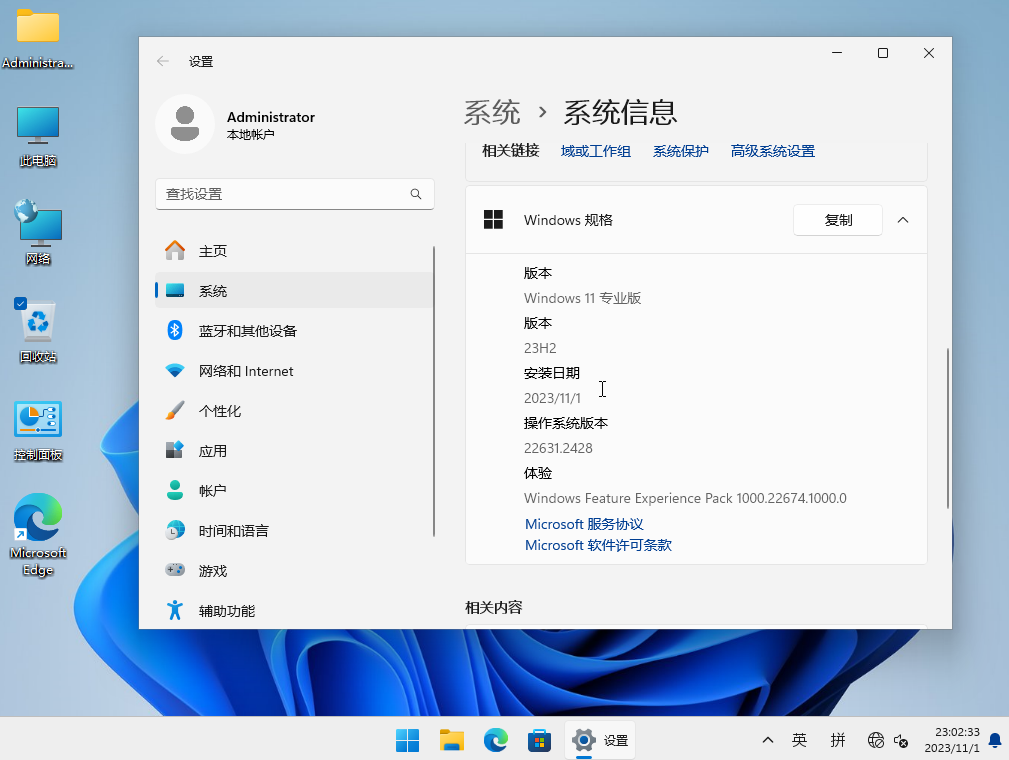The image size is (1009, 760).
Task: Open 高级系统设置 link
Action: pyautogui.click(x=772, y=150)
